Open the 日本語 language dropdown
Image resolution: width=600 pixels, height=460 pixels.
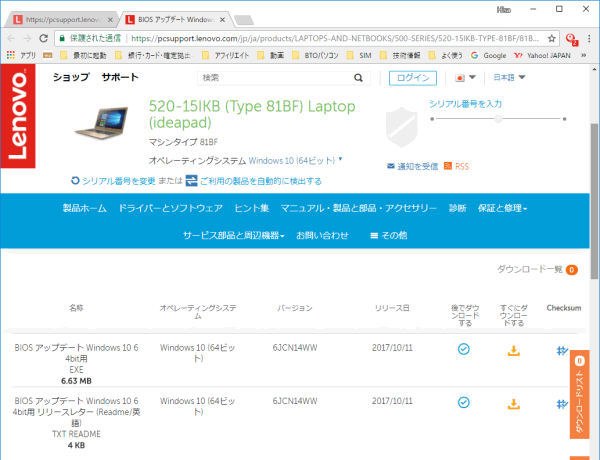tap(509, 77)
